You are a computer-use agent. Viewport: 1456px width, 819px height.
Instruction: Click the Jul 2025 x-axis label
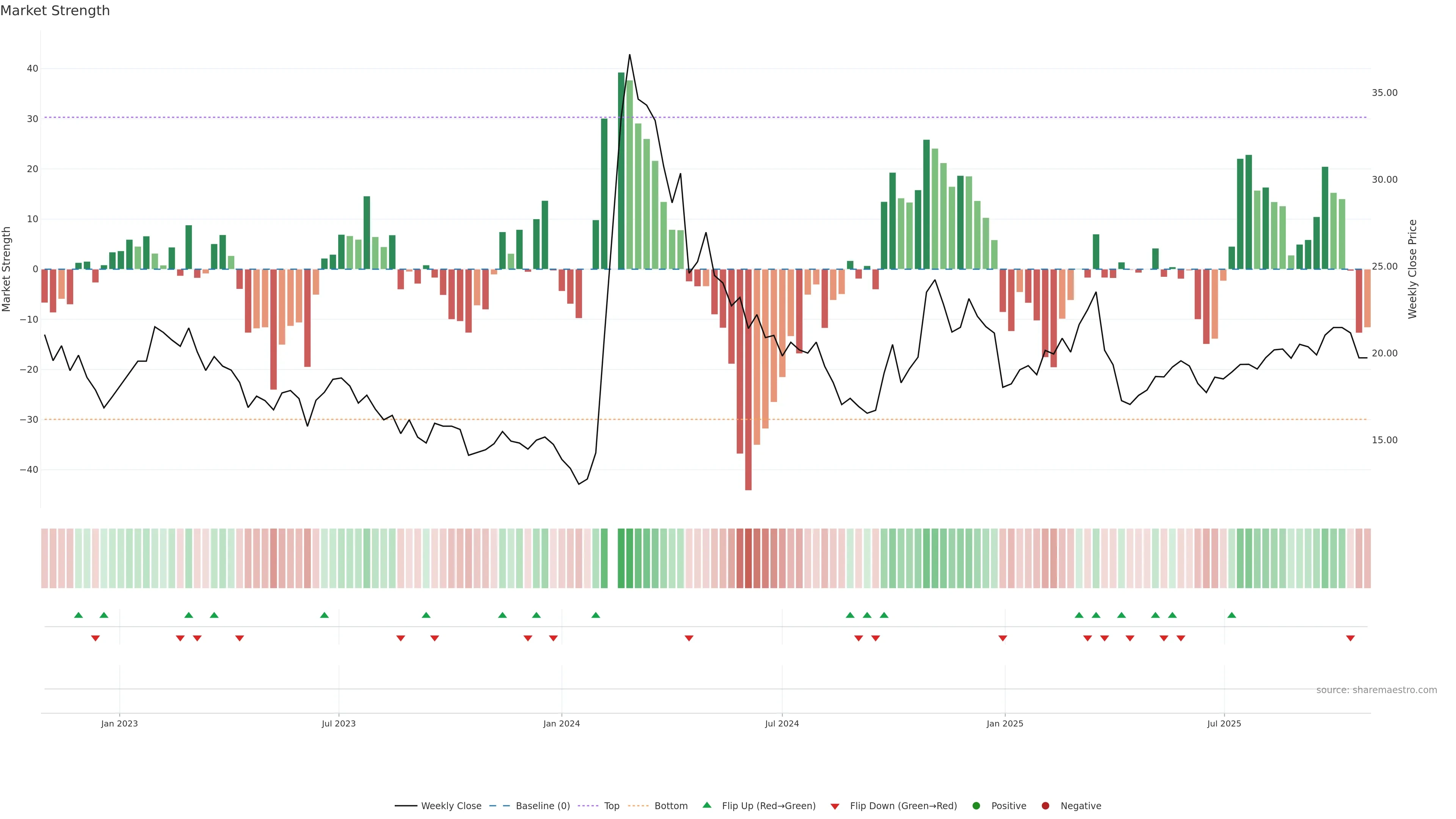(1224, 723)
